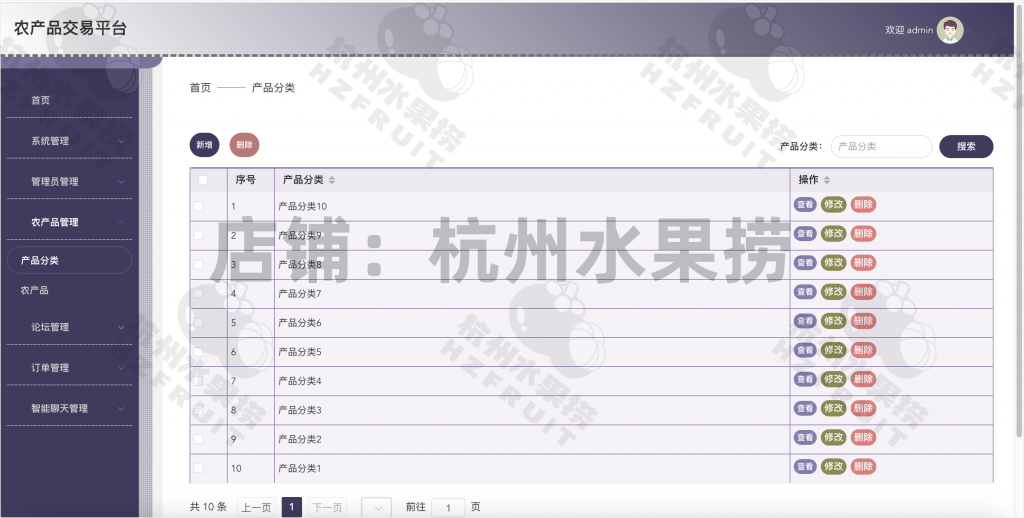Check the box for 产品分类6 row
This screenshot has height=518, width=1024.
point(199,323)
